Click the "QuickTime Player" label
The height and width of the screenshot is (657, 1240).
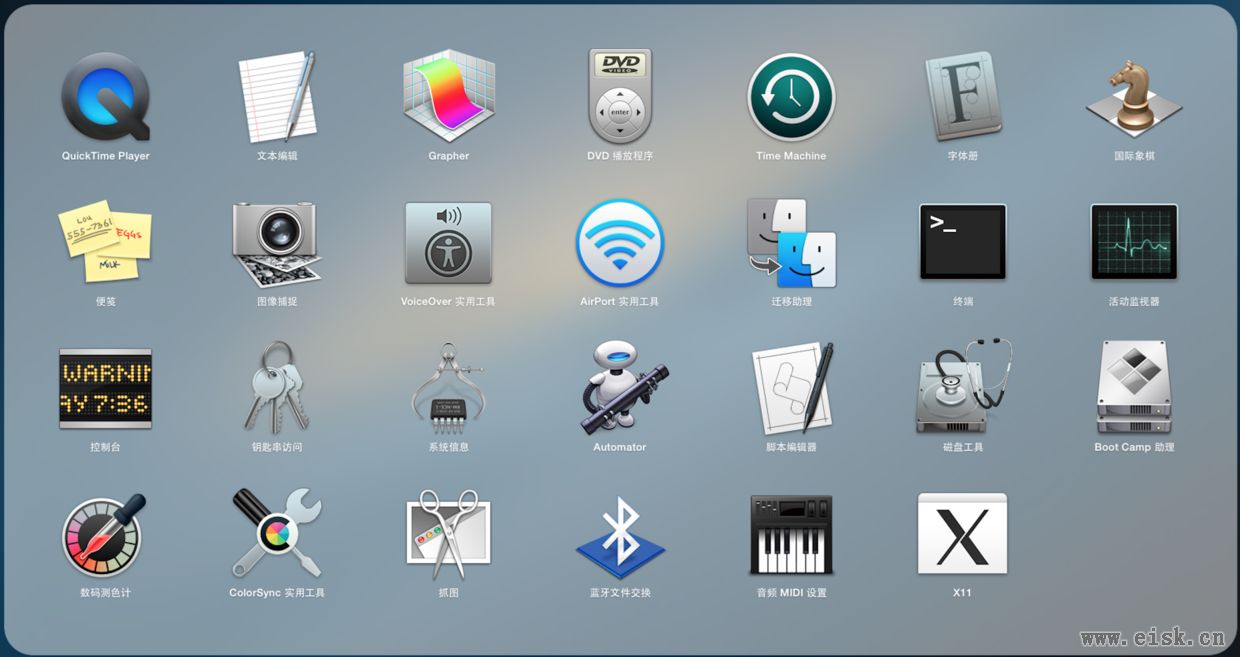point(106,156)
